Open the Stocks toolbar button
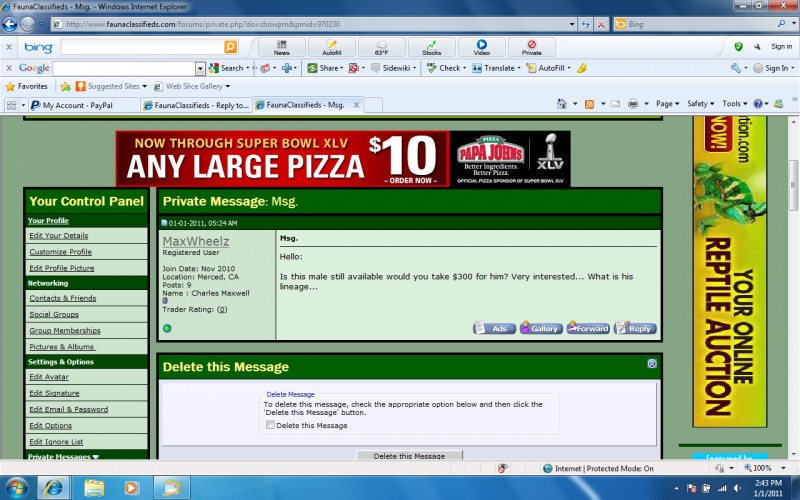This screenshot has height=500, width=800. pos(432,47)
